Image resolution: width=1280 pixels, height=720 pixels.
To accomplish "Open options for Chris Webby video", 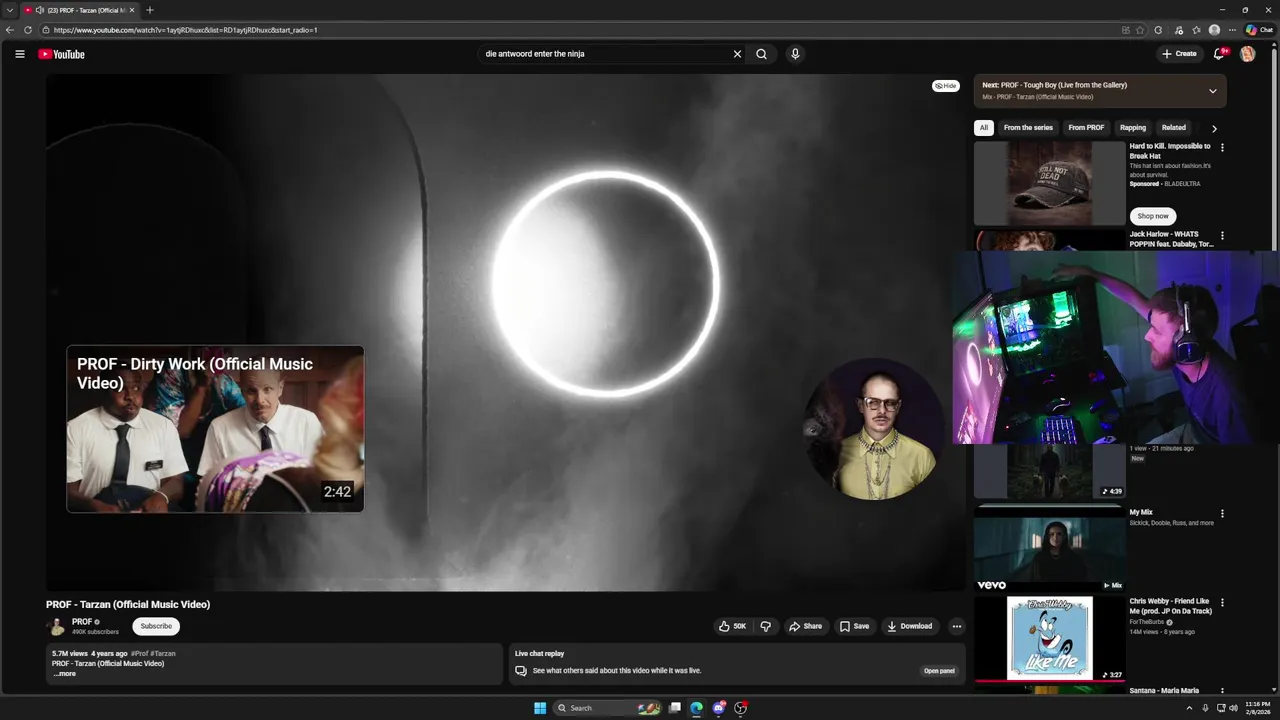I will [1221, 603].
